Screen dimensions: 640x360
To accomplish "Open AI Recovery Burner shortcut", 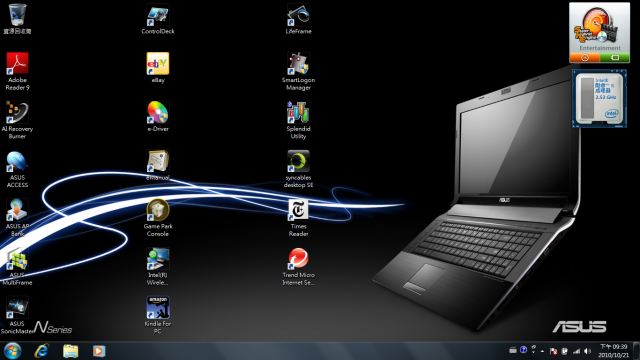I will [17, 120].
